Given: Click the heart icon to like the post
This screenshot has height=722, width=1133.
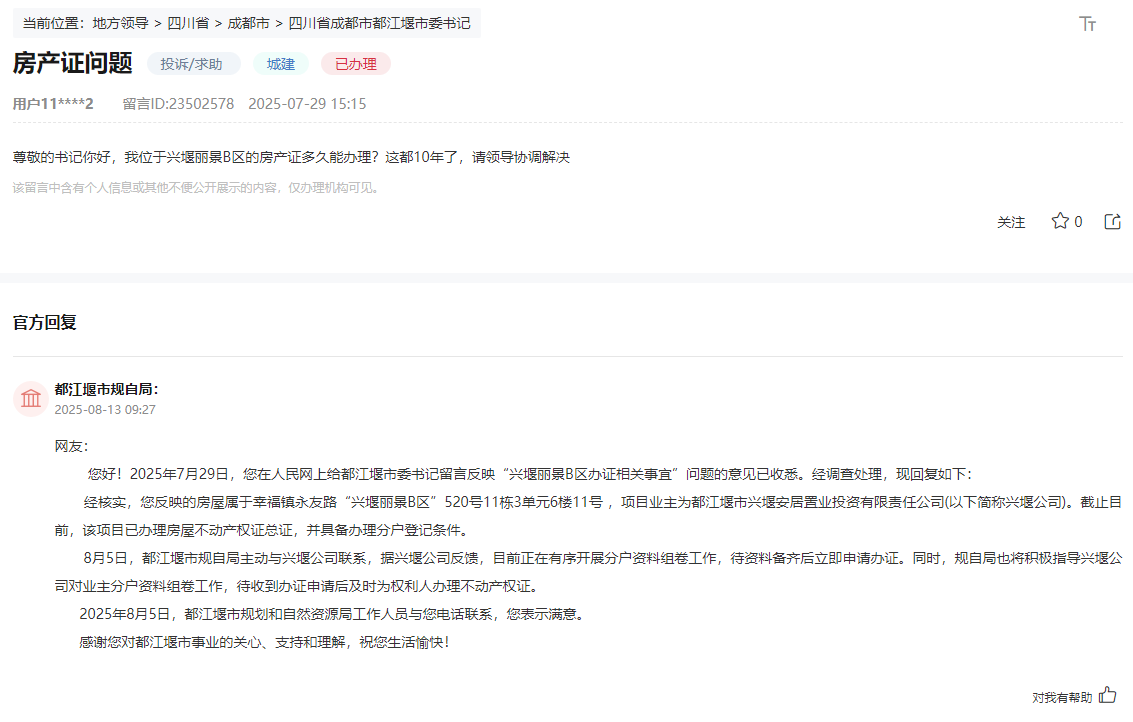Looking at the screenshot, I should 1060,221.
